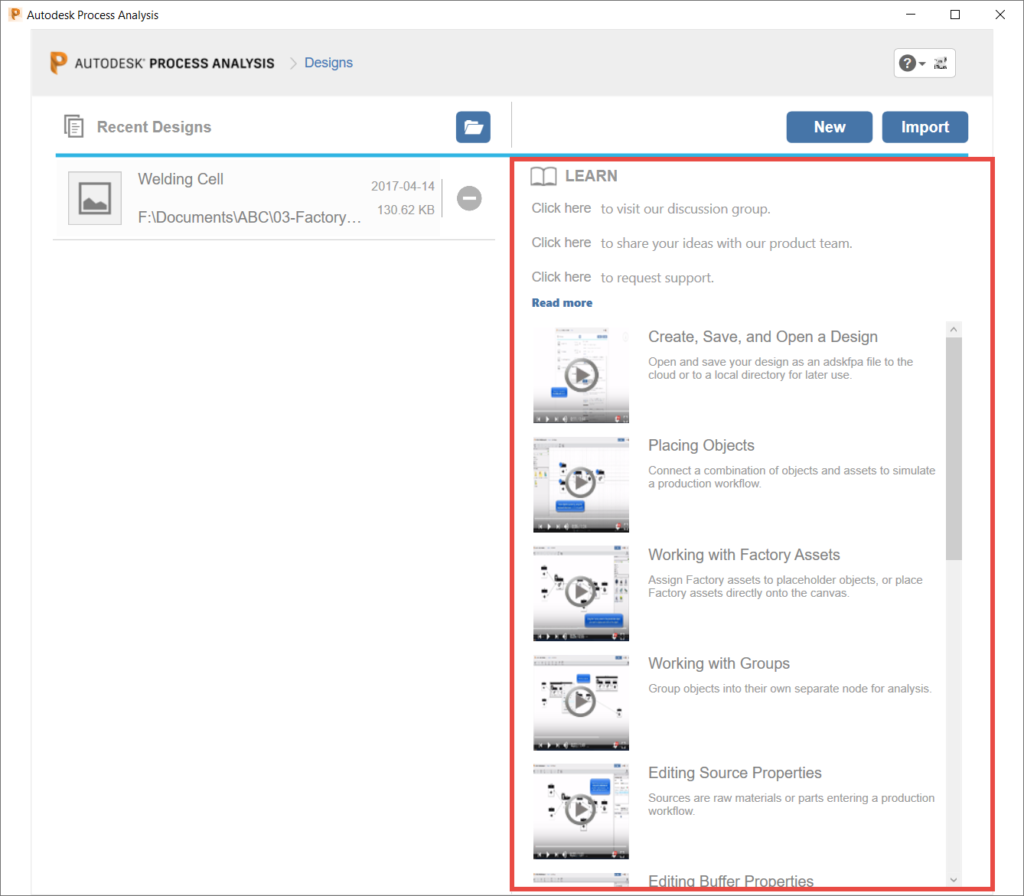The image size is (1024, 896).
Task: Play Create, Save, and Open a Design video
Action: (581, 376)
